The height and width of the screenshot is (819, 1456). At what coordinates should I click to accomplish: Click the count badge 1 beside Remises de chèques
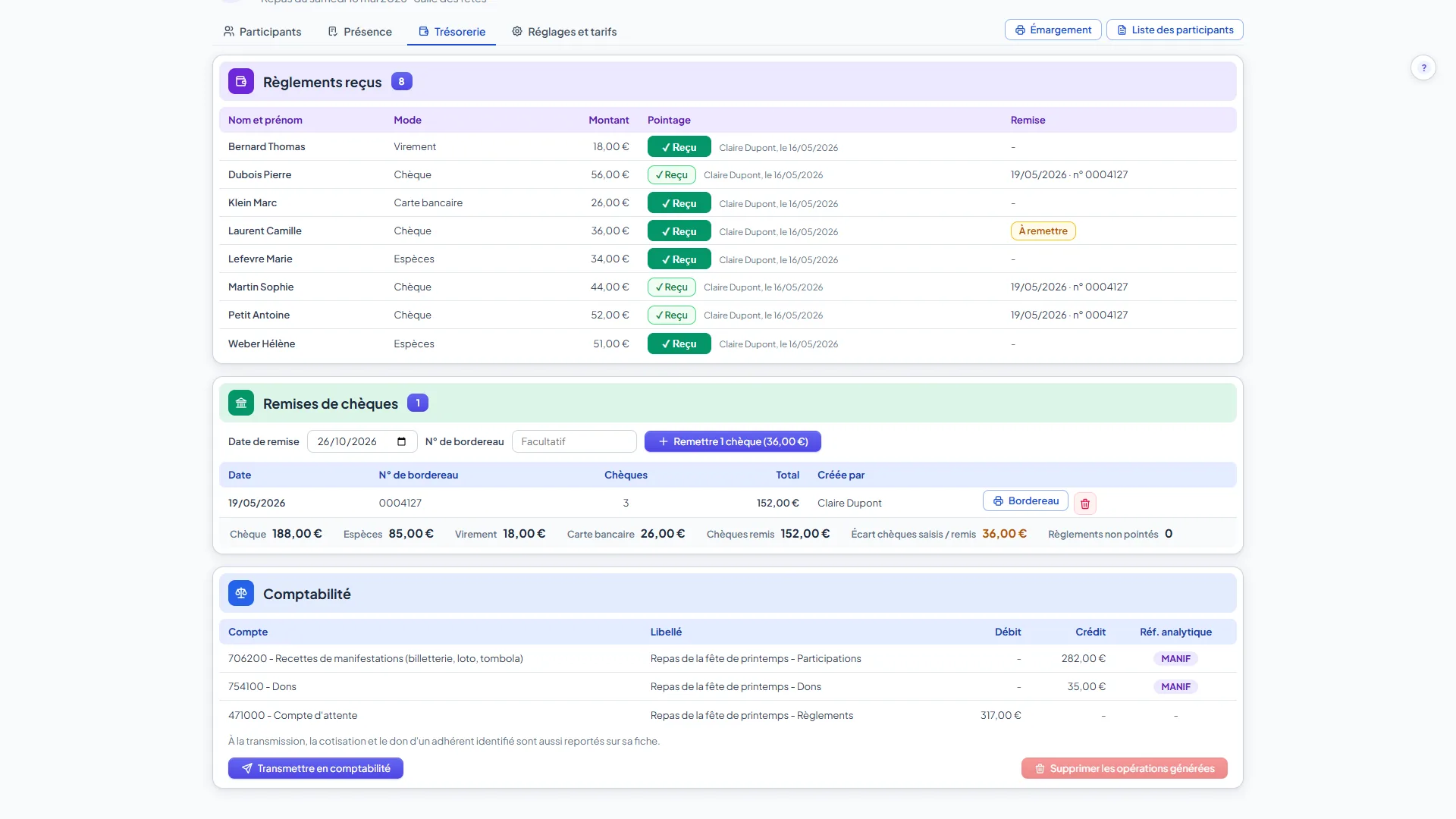click(x=417, y=403)
